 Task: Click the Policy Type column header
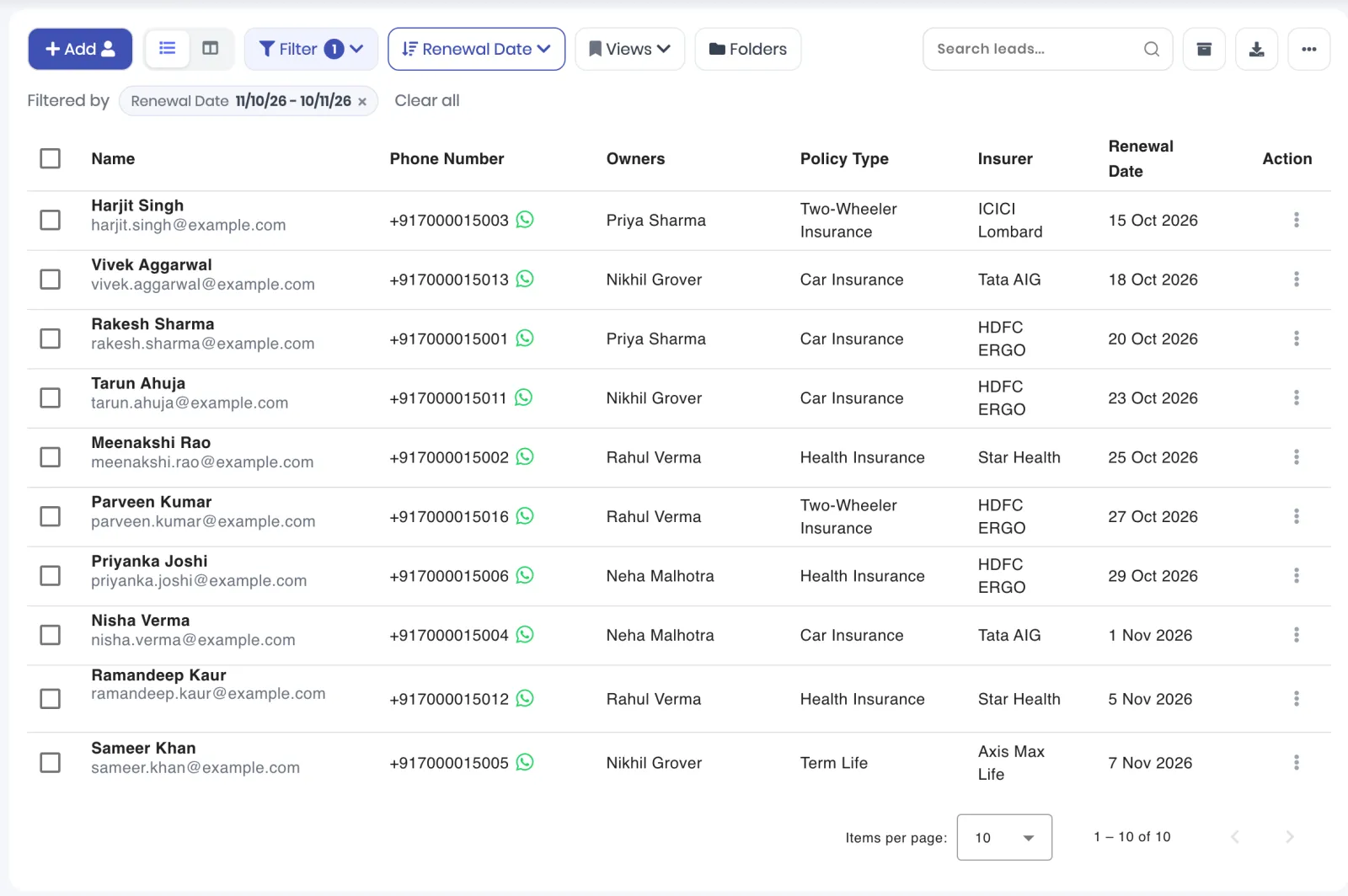click(844, 158)
